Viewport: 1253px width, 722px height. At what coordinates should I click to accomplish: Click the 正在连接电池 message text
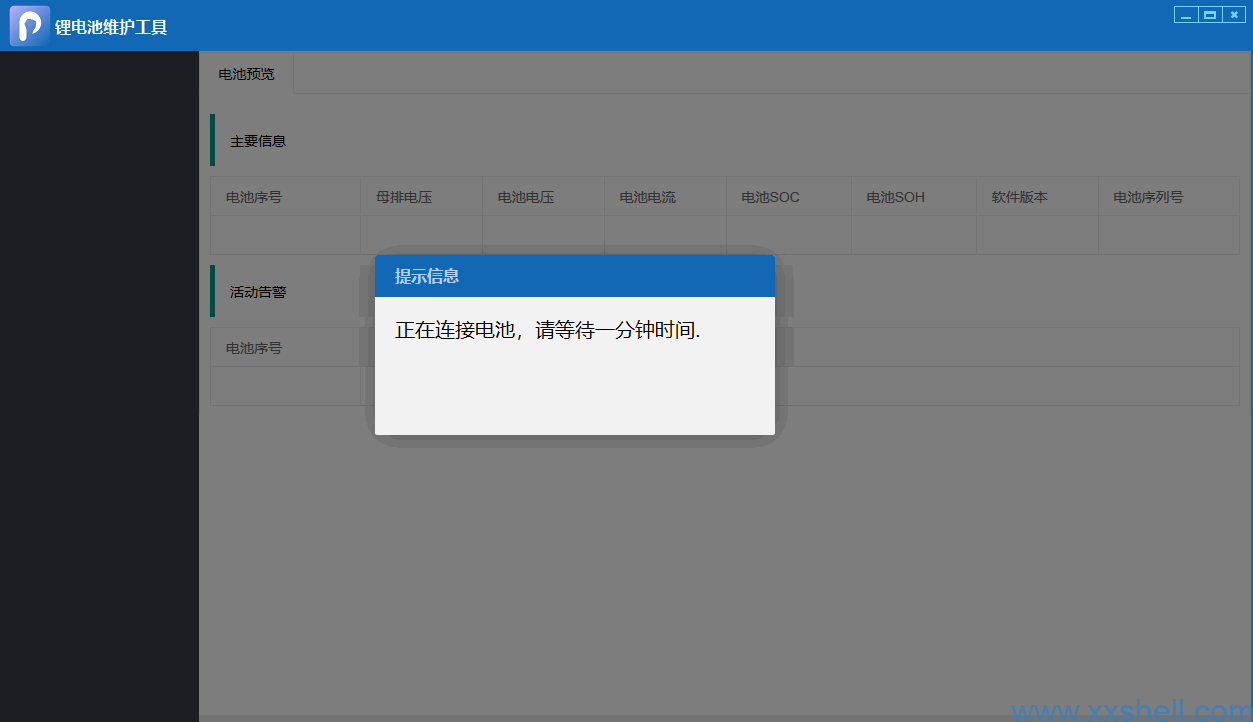547,330
